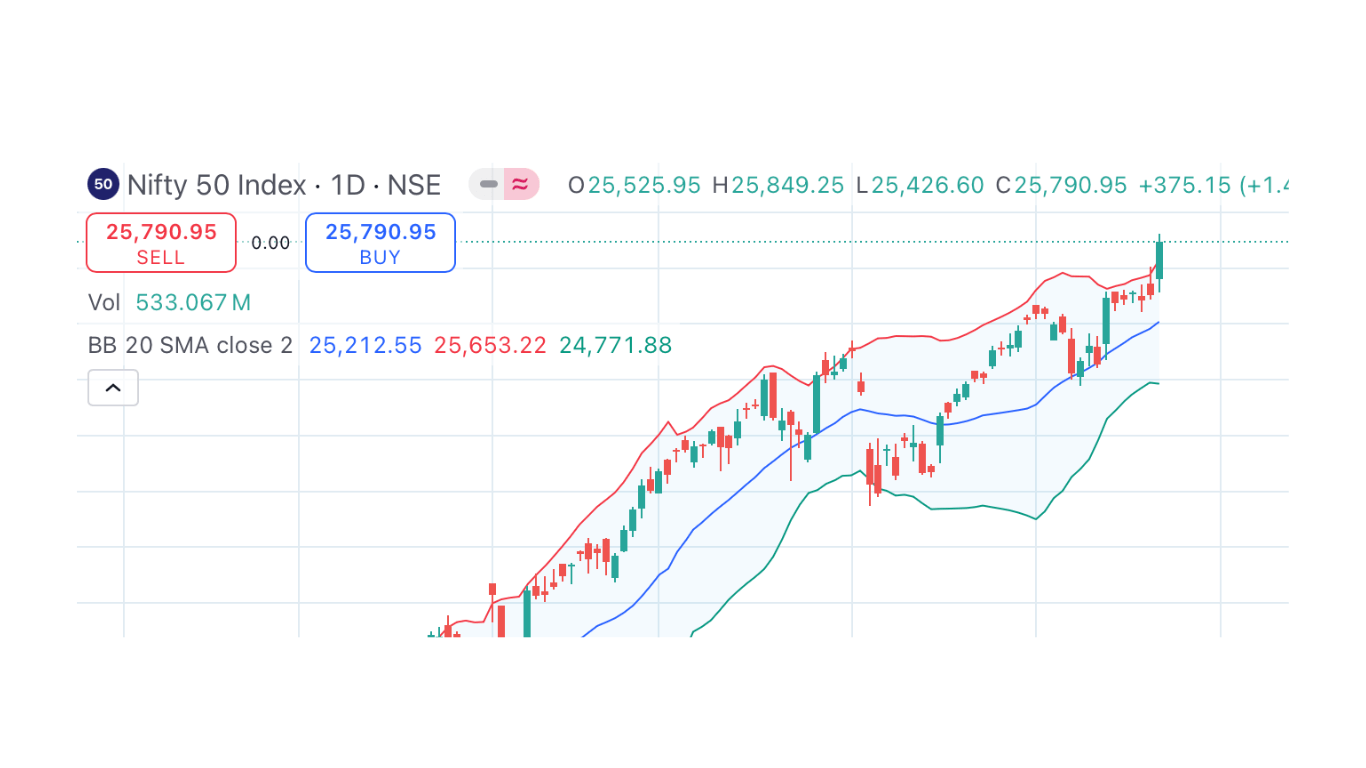Viewport: 1366px width, 768px height.
Task: Click the SELL 25,790.95 button
Action: 161,243
